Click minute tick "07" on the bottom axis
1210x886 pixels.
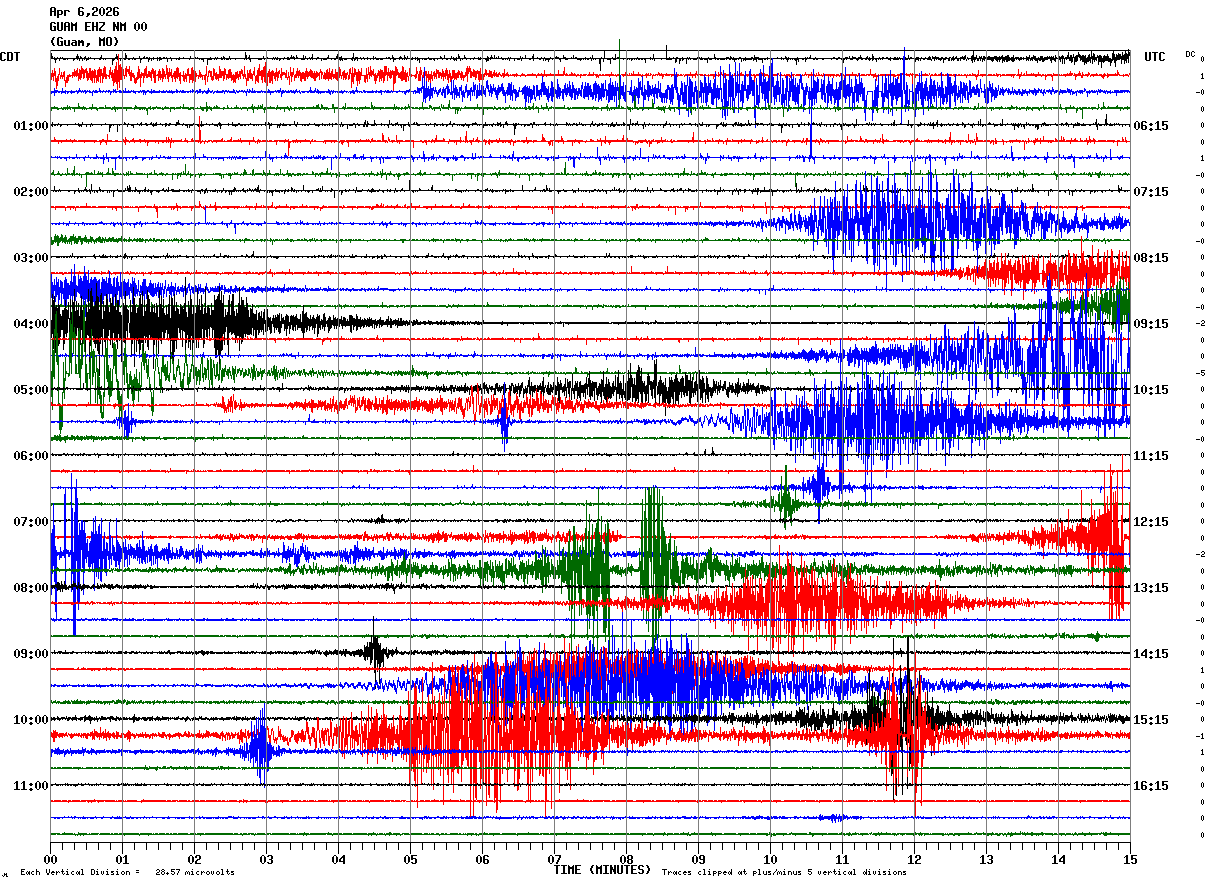click(x=554, y=859)
